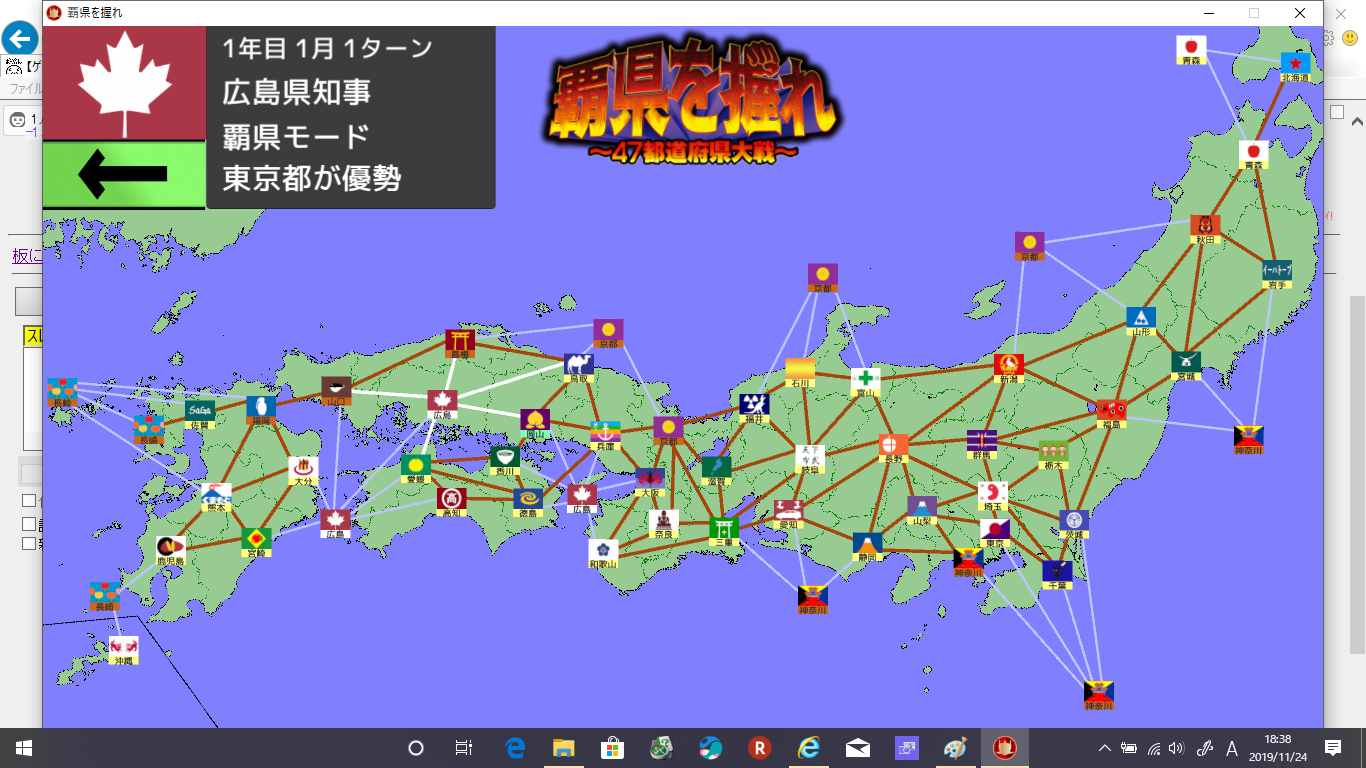1366x768 pixels.
Task: Open the Mail app from the taskbar
Action: tap(857, 748)
